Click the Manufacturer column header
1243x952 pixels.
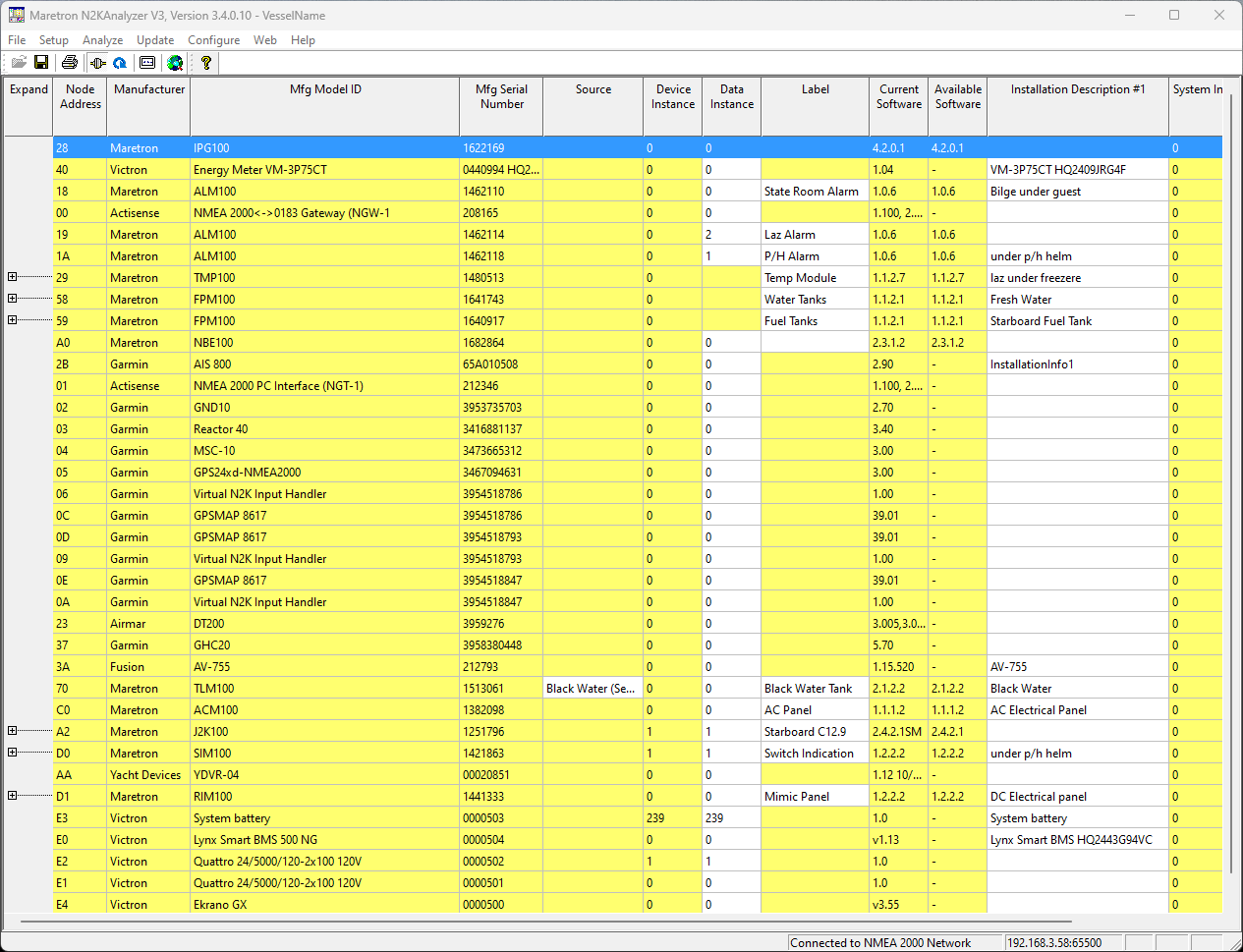click(x=149, y=106)
